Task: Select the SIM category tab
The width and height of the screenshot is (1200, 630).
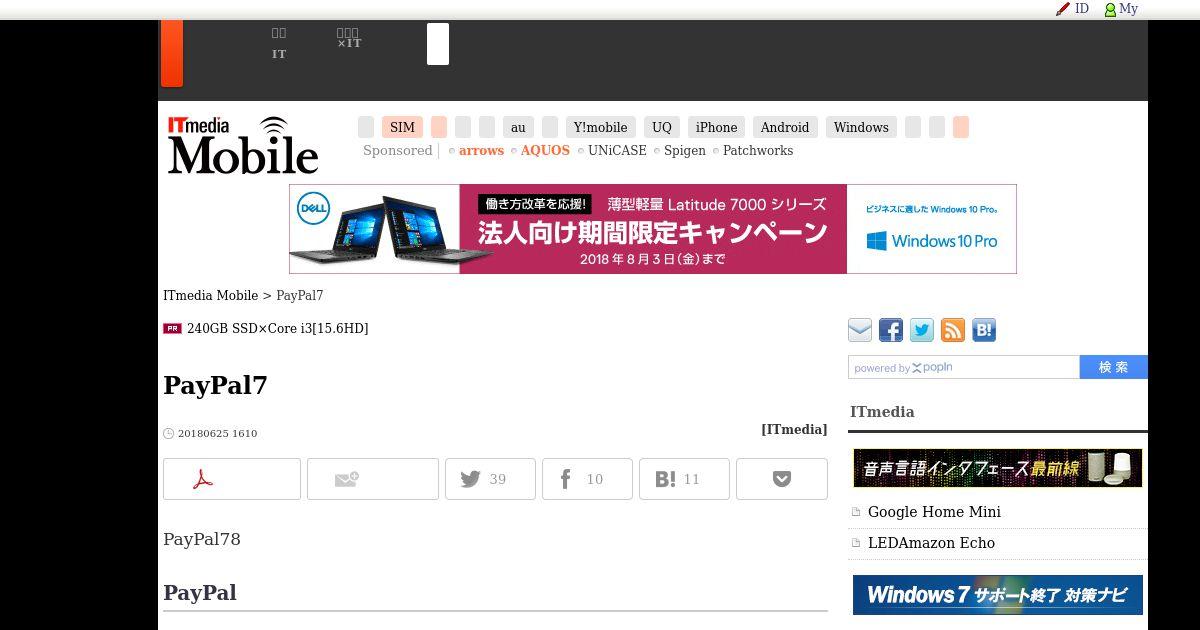Action: click(402, 127)
